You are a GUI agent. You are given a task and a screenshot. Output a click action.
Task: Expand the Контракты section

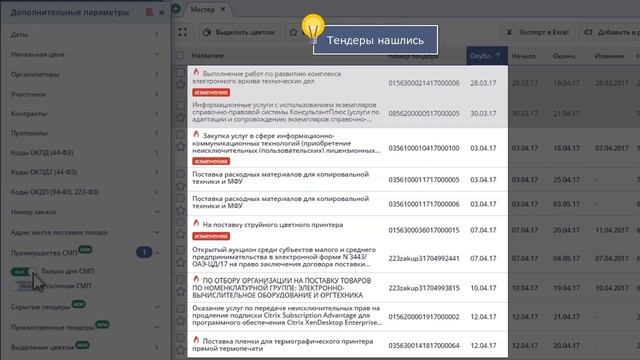tap(85, 113)
